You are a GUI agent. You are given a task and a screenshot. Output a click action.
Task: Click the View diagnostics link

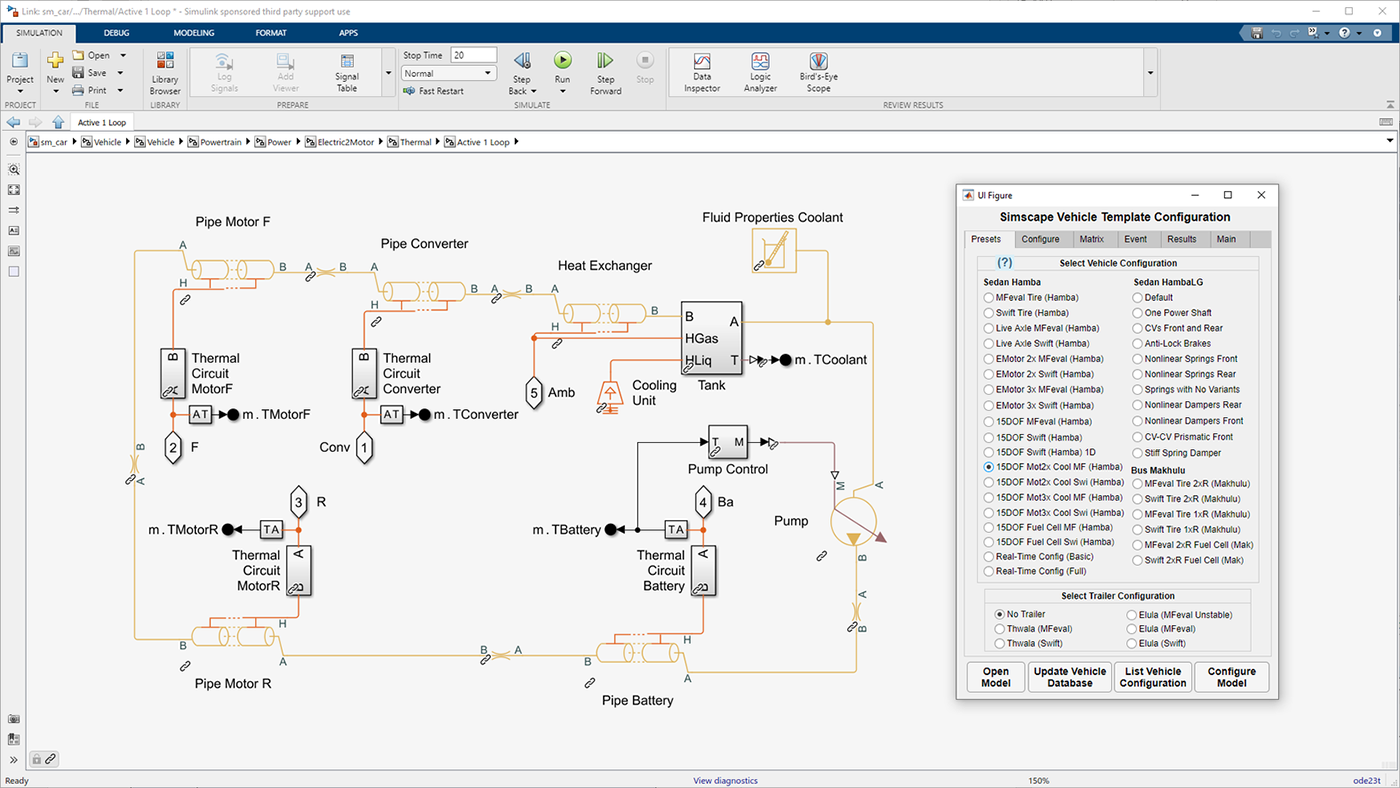click(x=725, y=780)
